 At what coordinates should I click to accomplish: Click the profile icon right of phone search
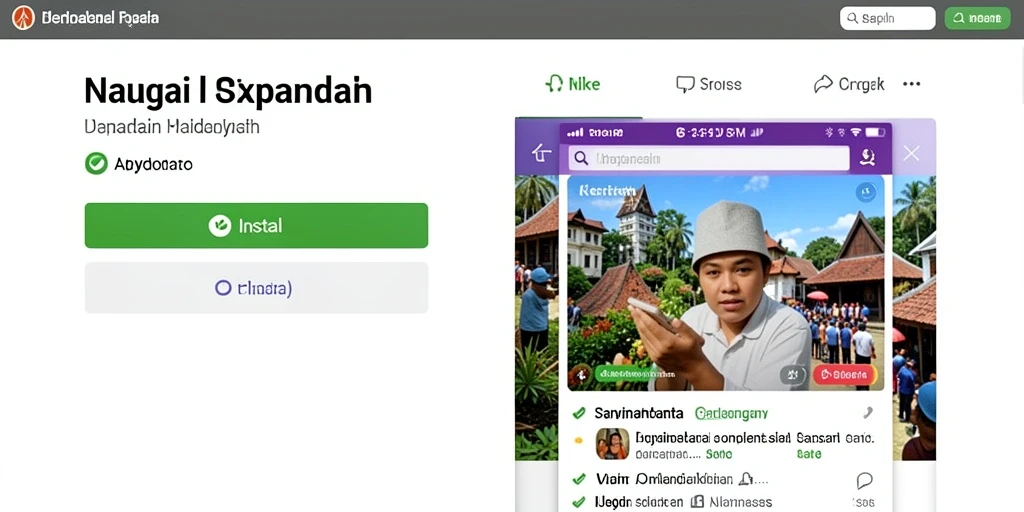tap(868, 157)
